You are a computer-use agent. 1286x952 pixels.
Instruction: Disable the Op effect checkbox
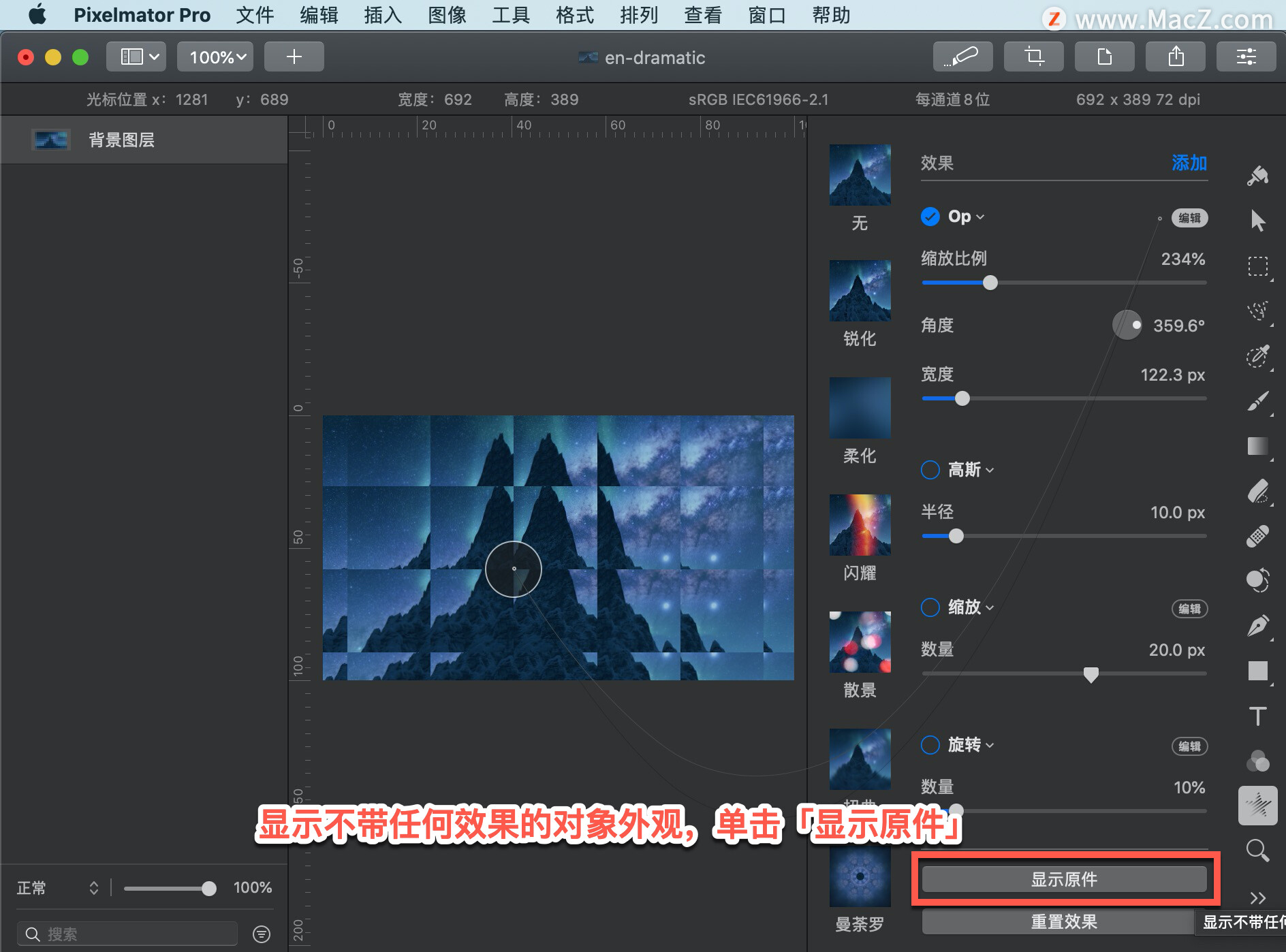point(930,217)
